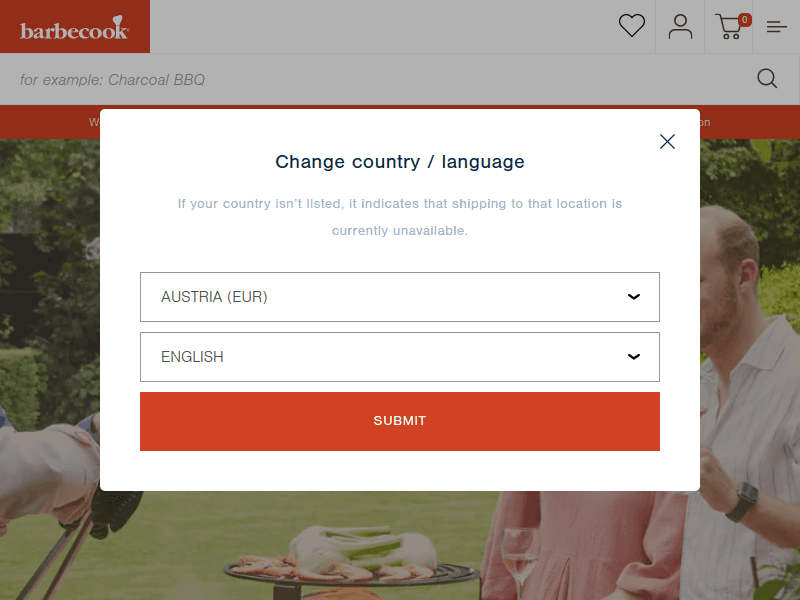
Task: Click the chevron of the country selector
Action: (634, 297)
